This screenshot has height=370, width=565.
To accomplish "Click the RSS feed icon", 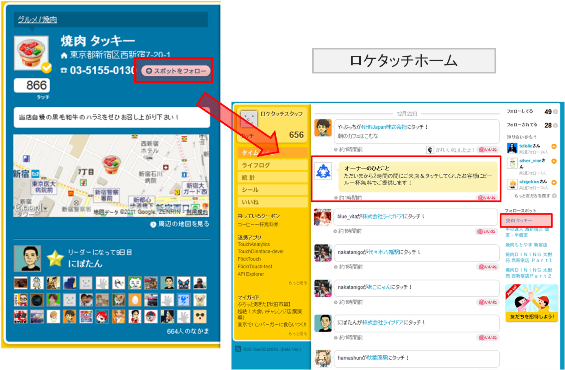I will [238, 349].
